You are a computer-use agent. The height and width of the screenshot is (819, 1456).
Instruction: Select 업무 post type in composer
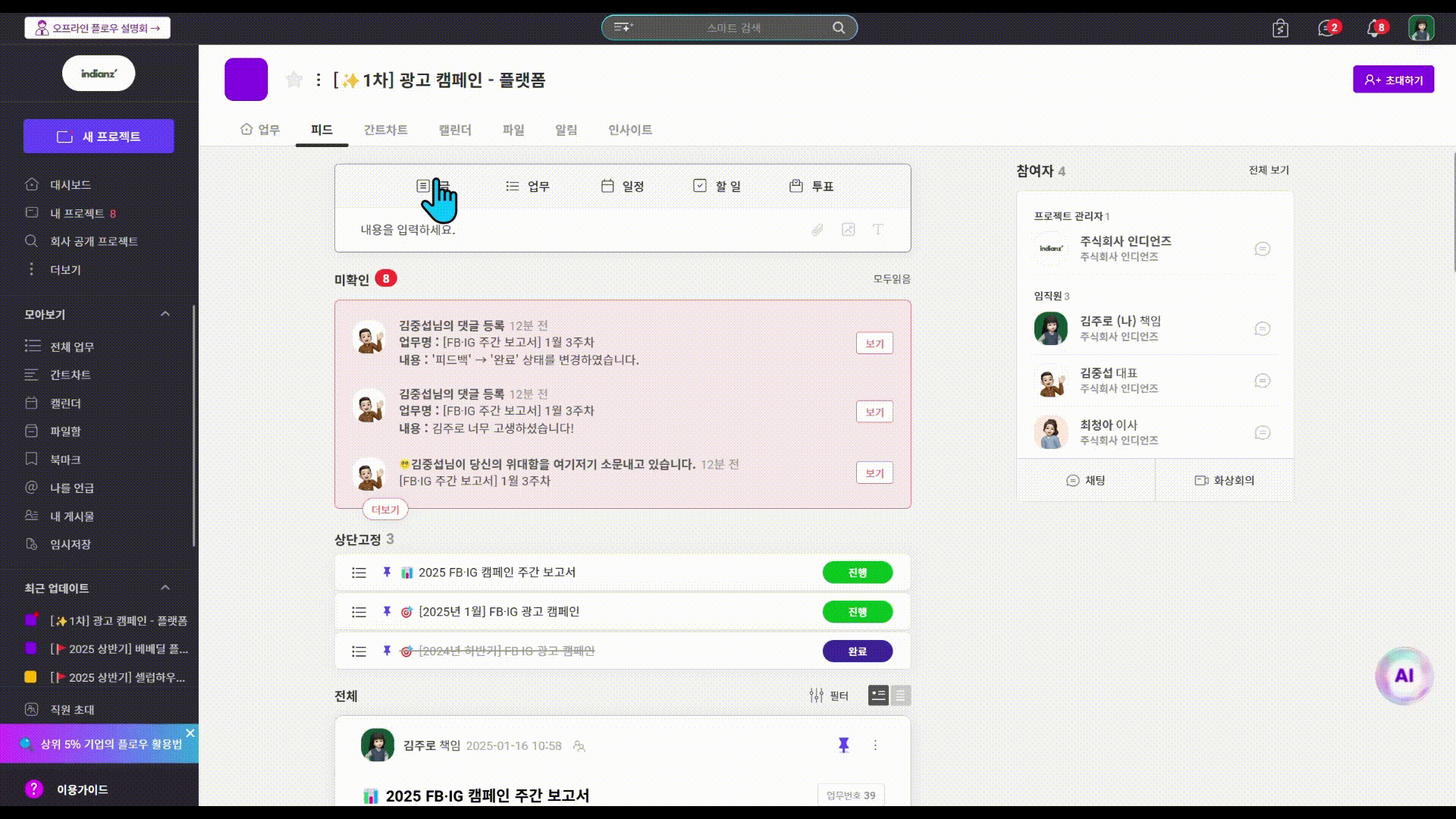[x=528, y=187]
